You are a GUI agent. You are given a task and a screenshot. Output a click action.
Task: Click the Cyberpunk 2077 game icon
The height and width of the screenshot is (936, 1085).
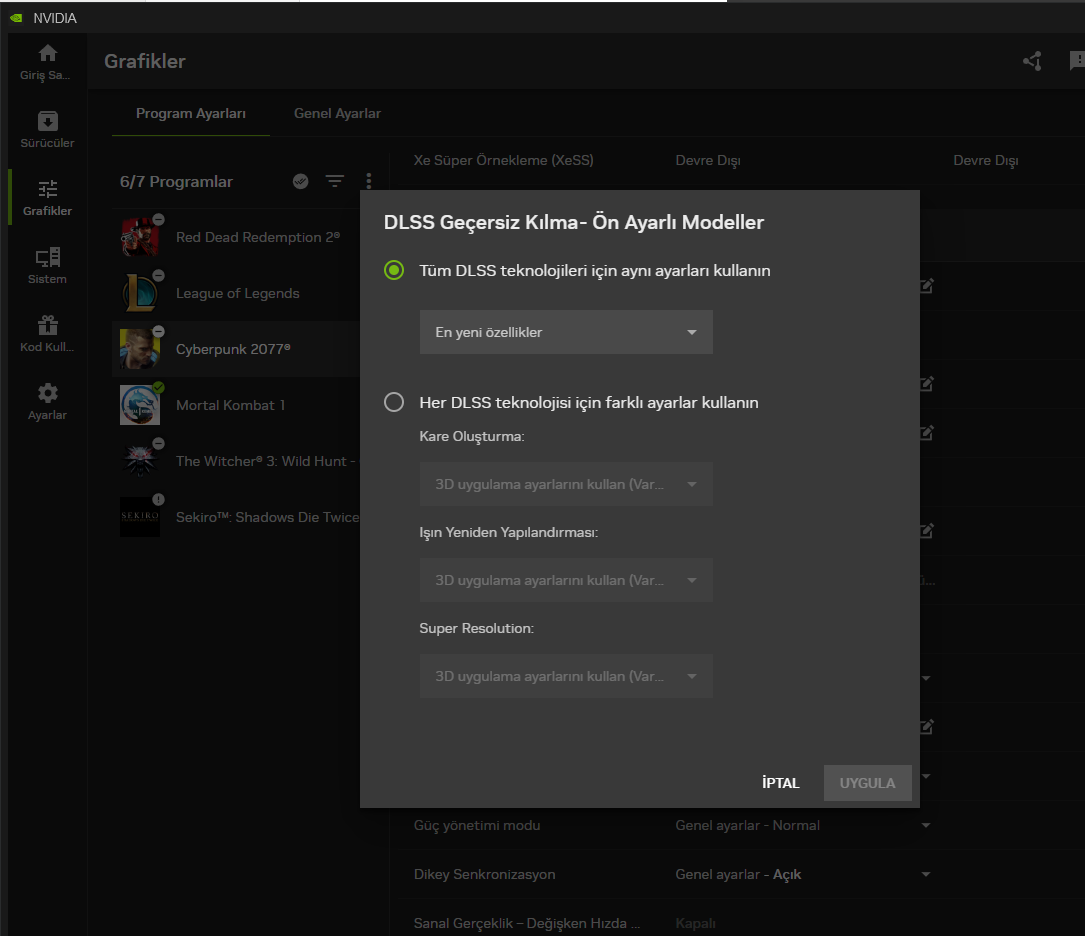click(x=140, y=349)
